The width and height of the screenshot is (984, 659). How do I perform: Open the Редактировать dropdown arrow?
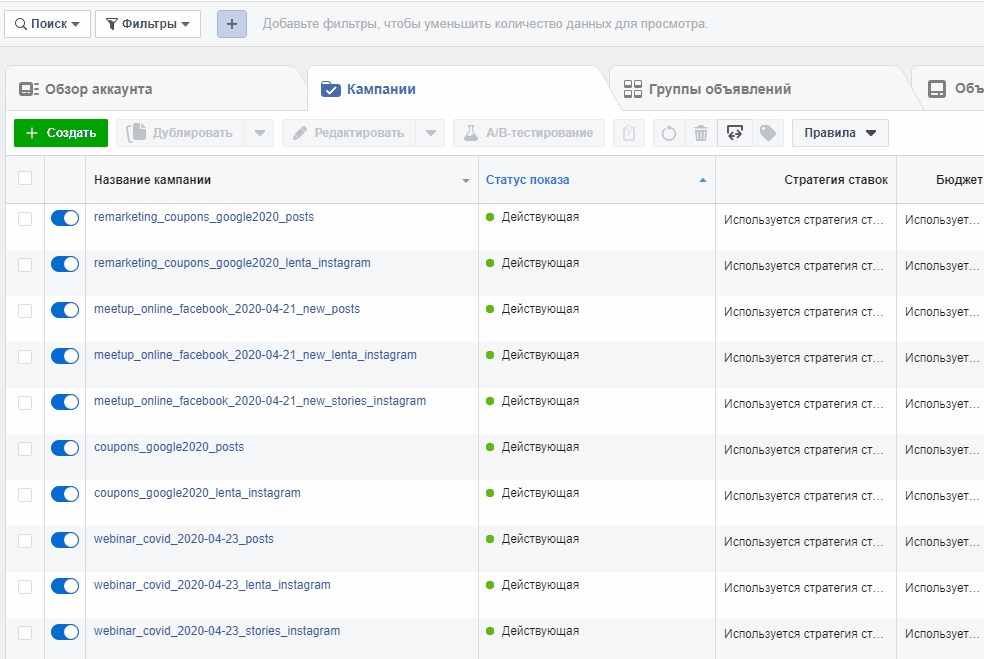click(430, 132)
